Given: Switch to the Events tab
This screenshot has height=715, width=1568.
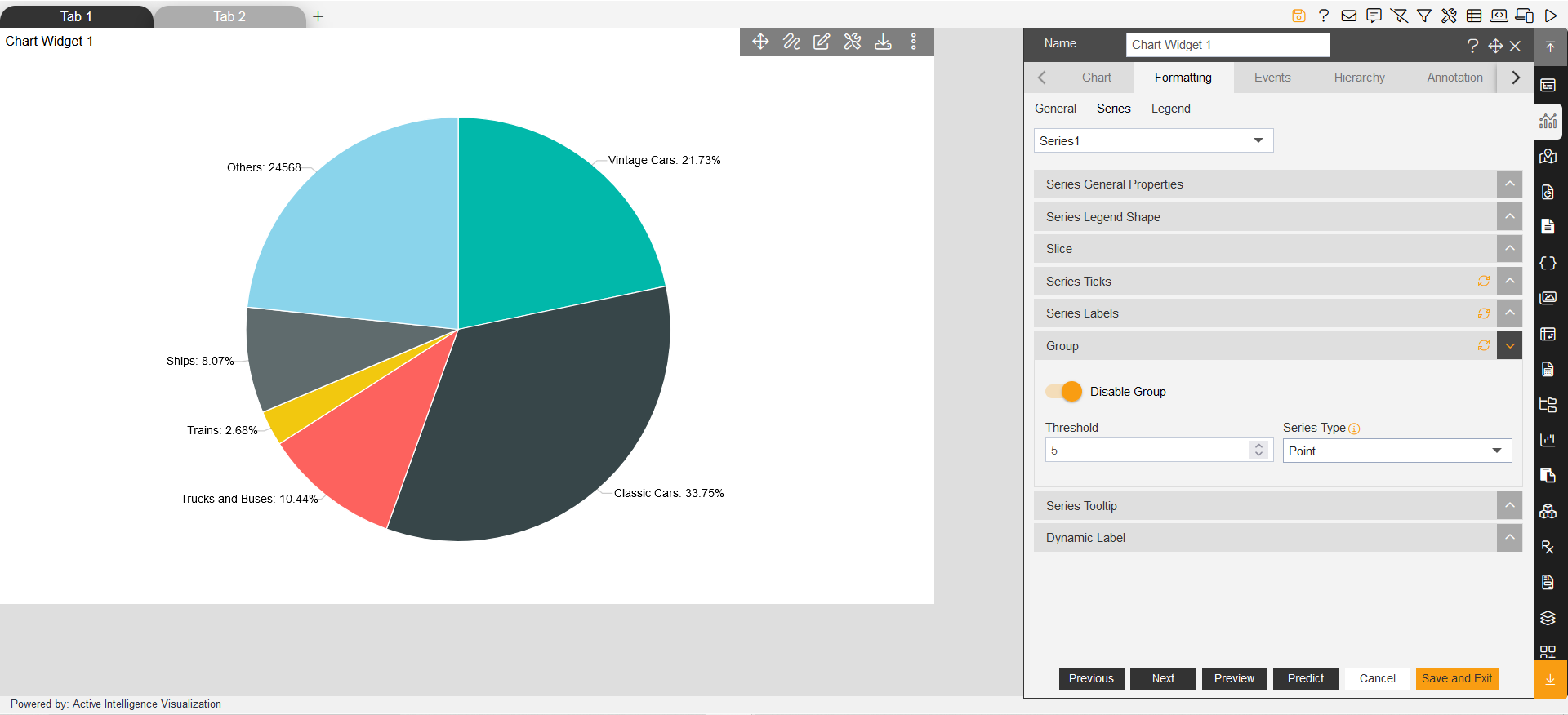Looking at the screenshot, I should 1272,78.
